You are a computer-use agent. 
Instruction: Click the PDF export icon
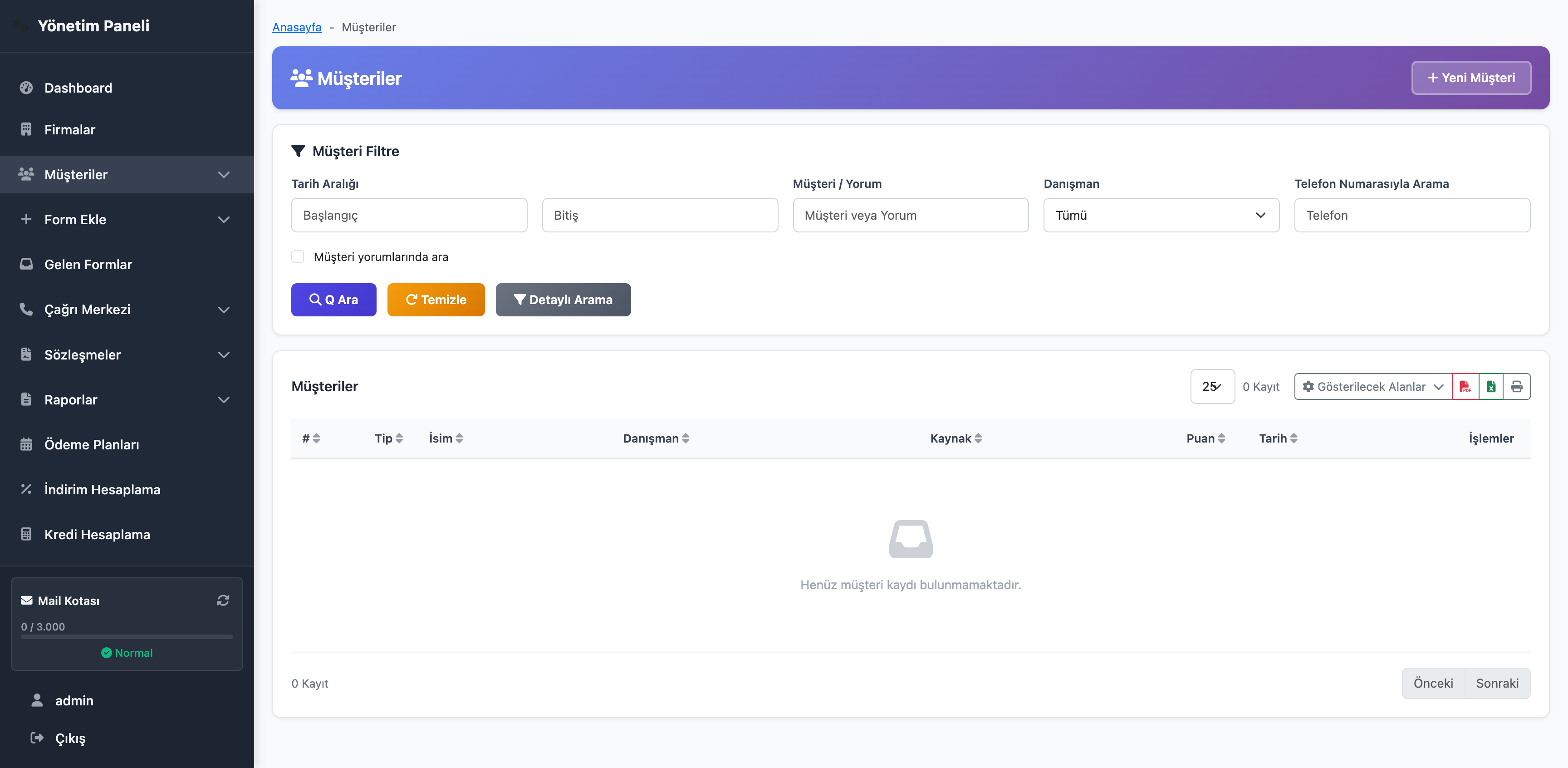click(x=1465, y=387)
